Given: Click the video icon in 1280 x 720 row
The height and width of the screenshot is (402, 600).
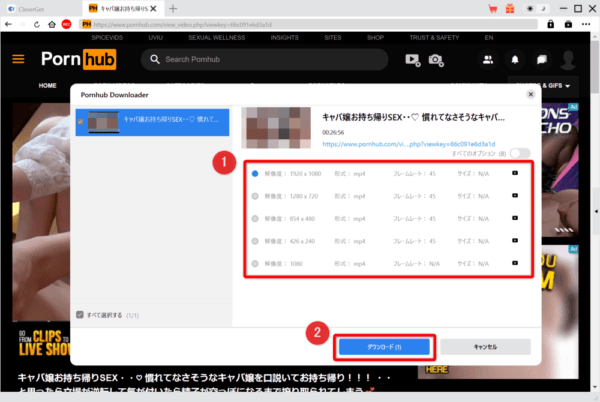Looking at the screenshot, I should [x=515, y=196].
